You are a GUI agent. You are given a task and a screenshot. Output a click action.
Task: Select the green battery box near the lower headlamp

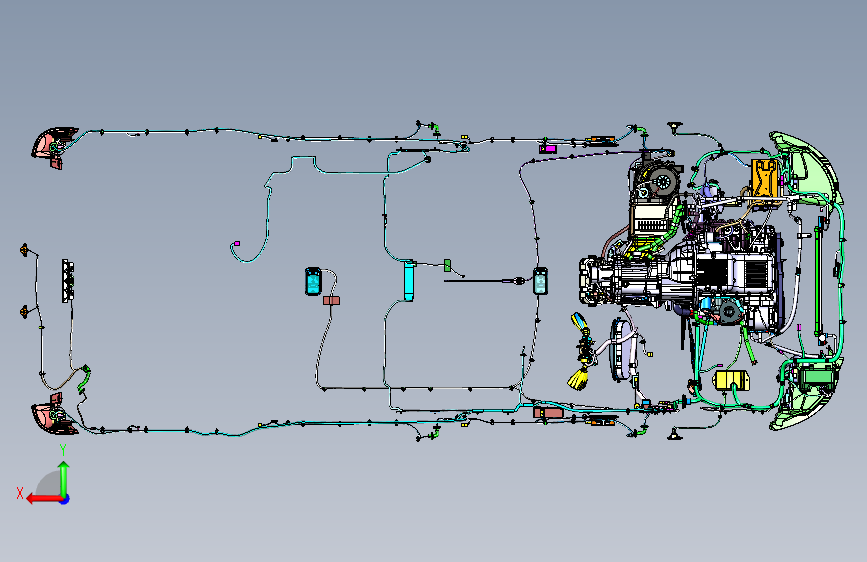(817, 378)
